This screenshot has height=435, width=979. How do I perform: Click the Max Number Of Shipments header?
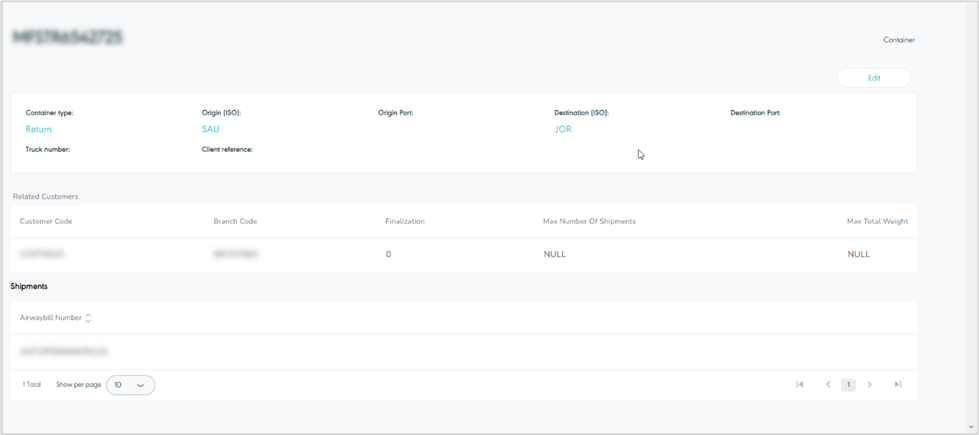click(589, 221)
